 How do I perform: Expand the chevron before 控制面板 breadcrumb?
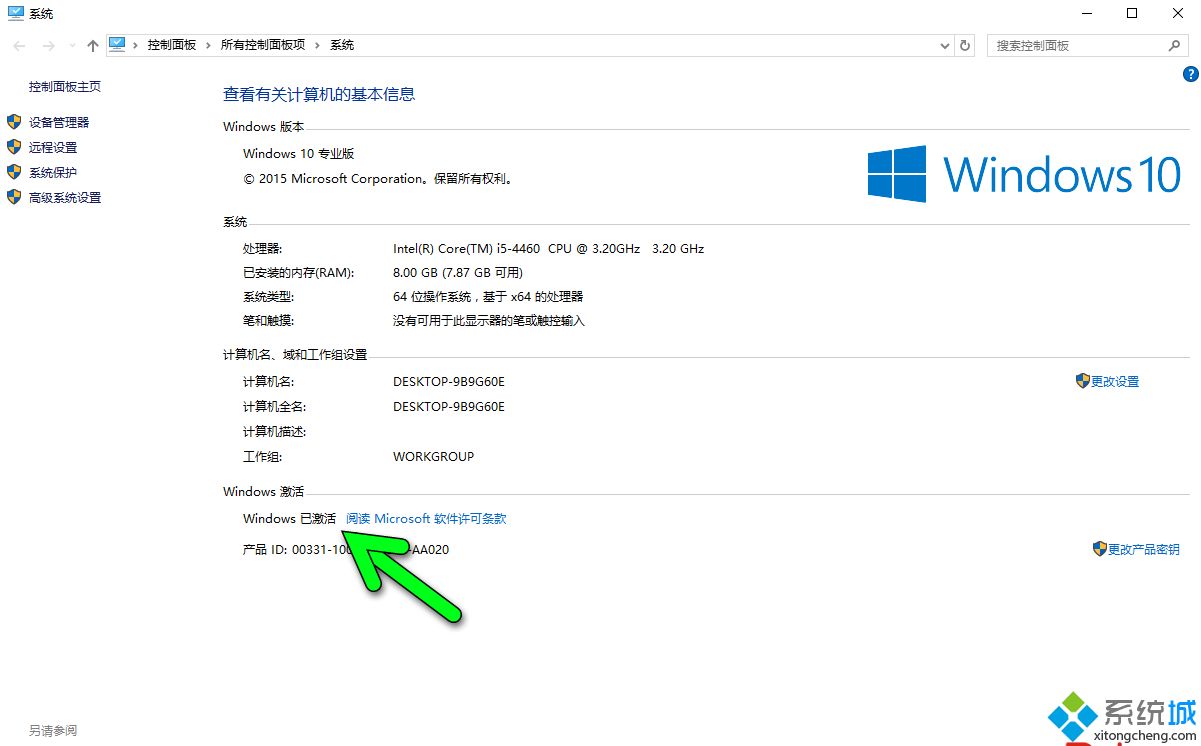136,46
